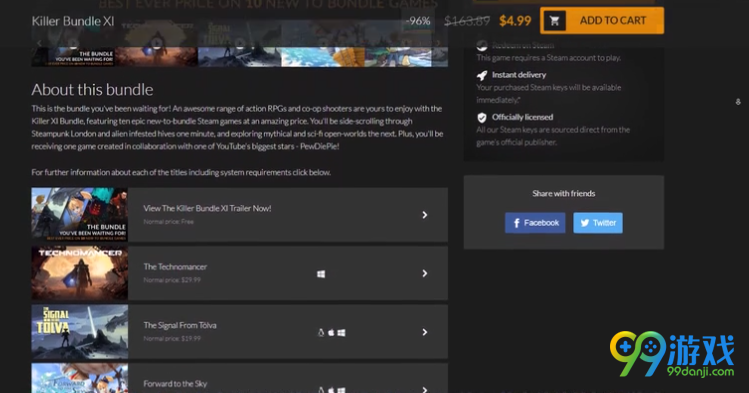Image resolution: width=749 pixels, height=393 pixels.
Task: Click Normal price $19.99 text
Action: click(172, 339)
